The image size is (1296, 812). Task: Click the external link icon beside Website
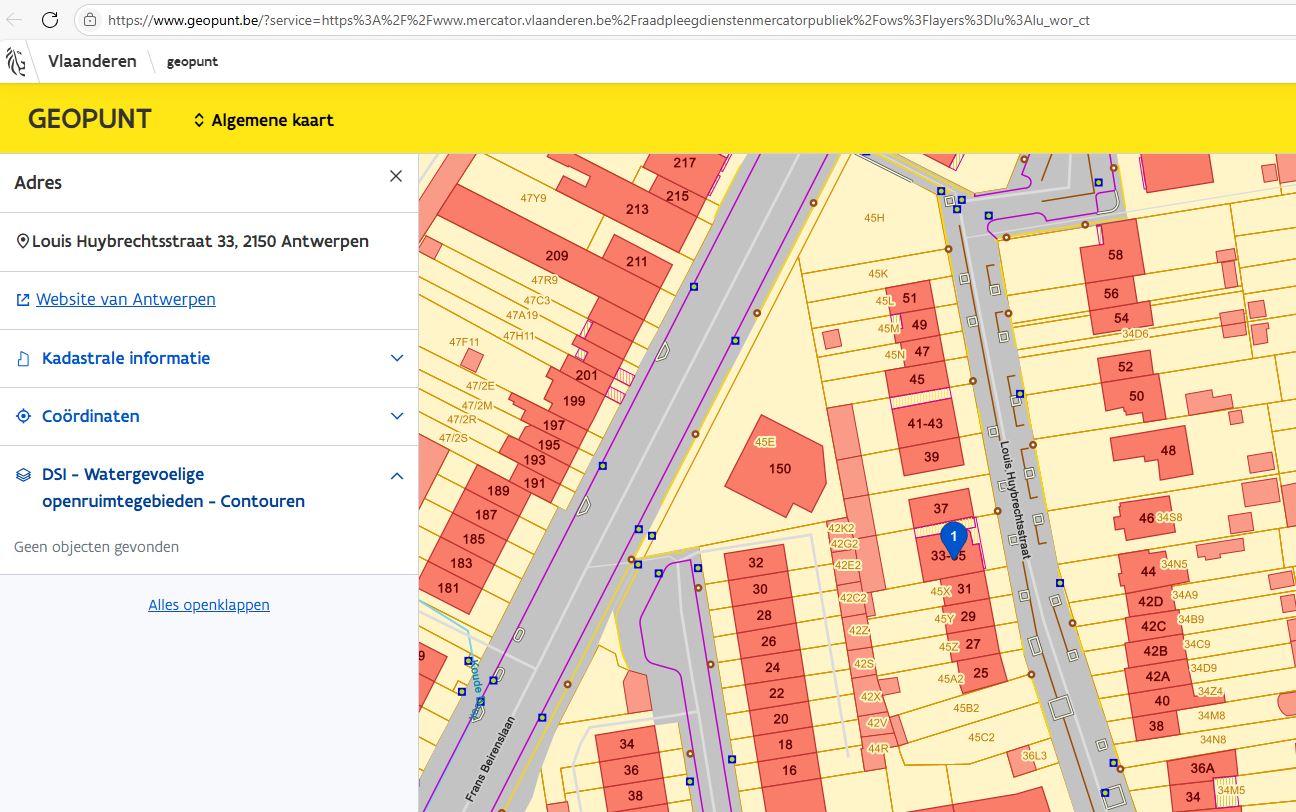[23, 300]
